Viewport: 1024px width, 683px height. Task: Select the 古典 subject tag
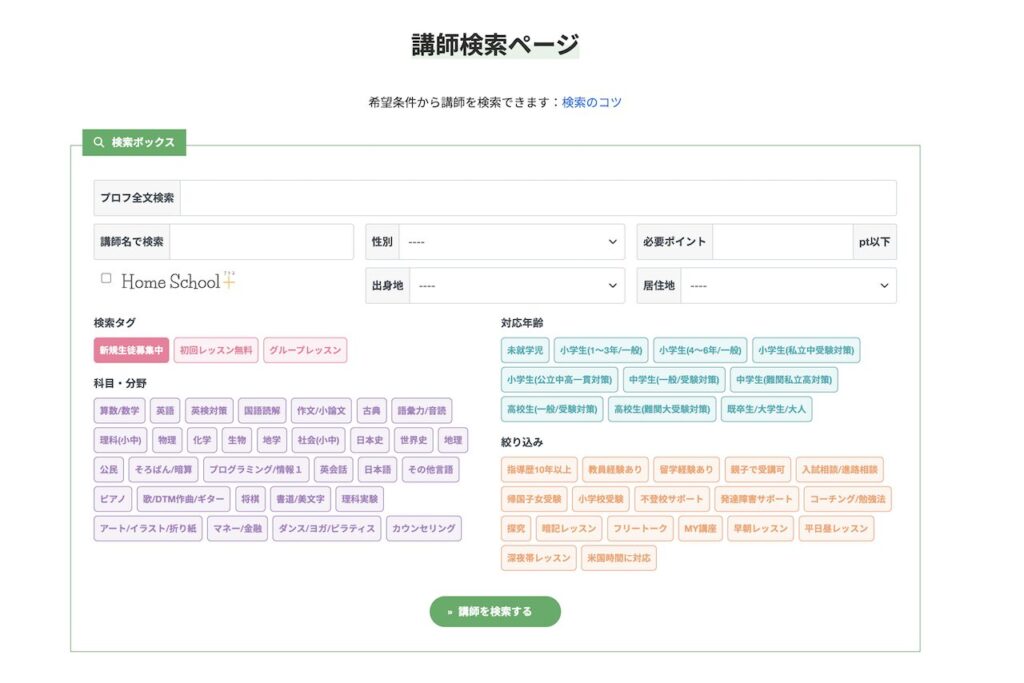tap(372, 411)
